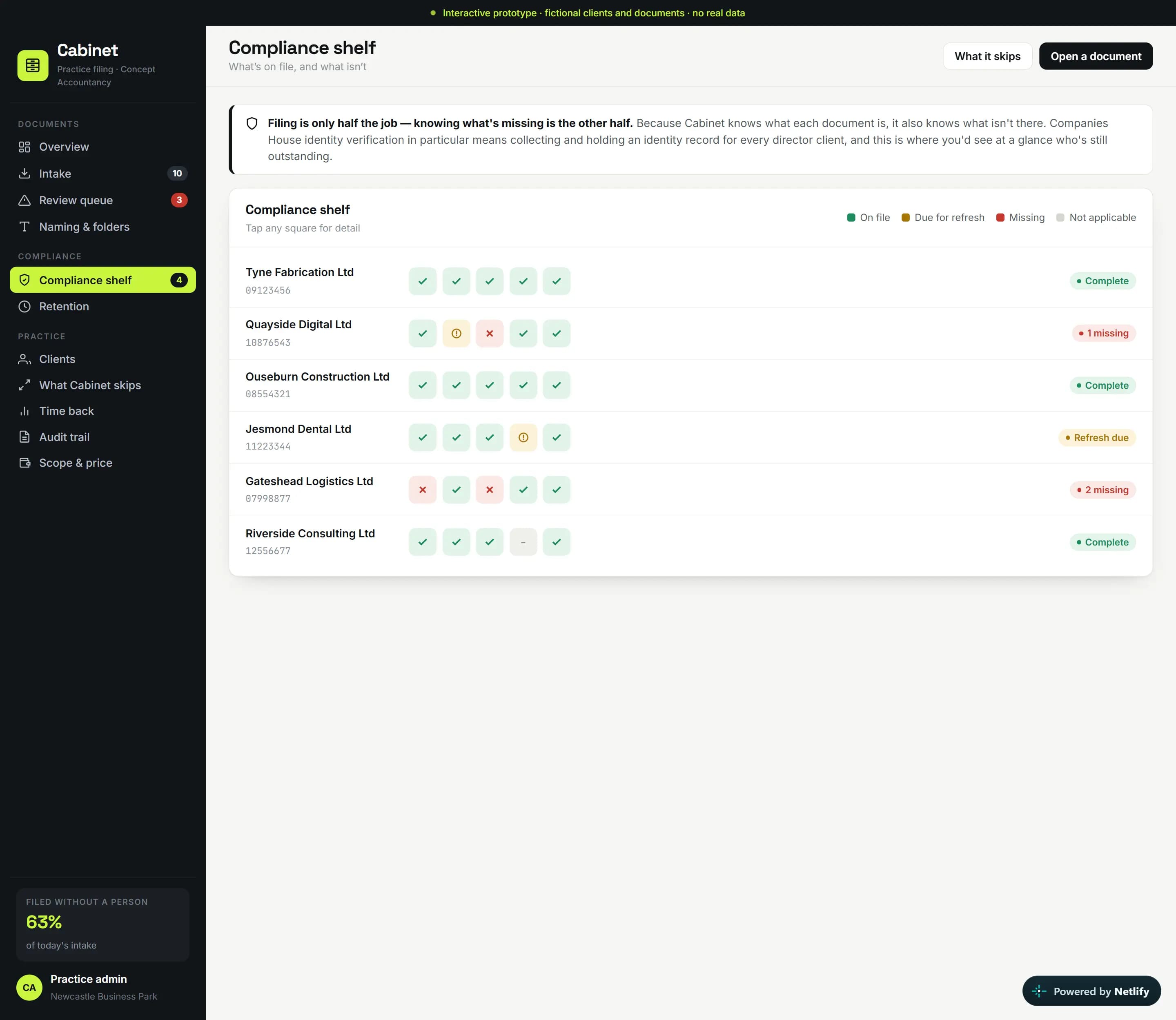The image size is (1176, 1020).
Task: Click the Review queue badge showing 3
Action: click(179, 200)
